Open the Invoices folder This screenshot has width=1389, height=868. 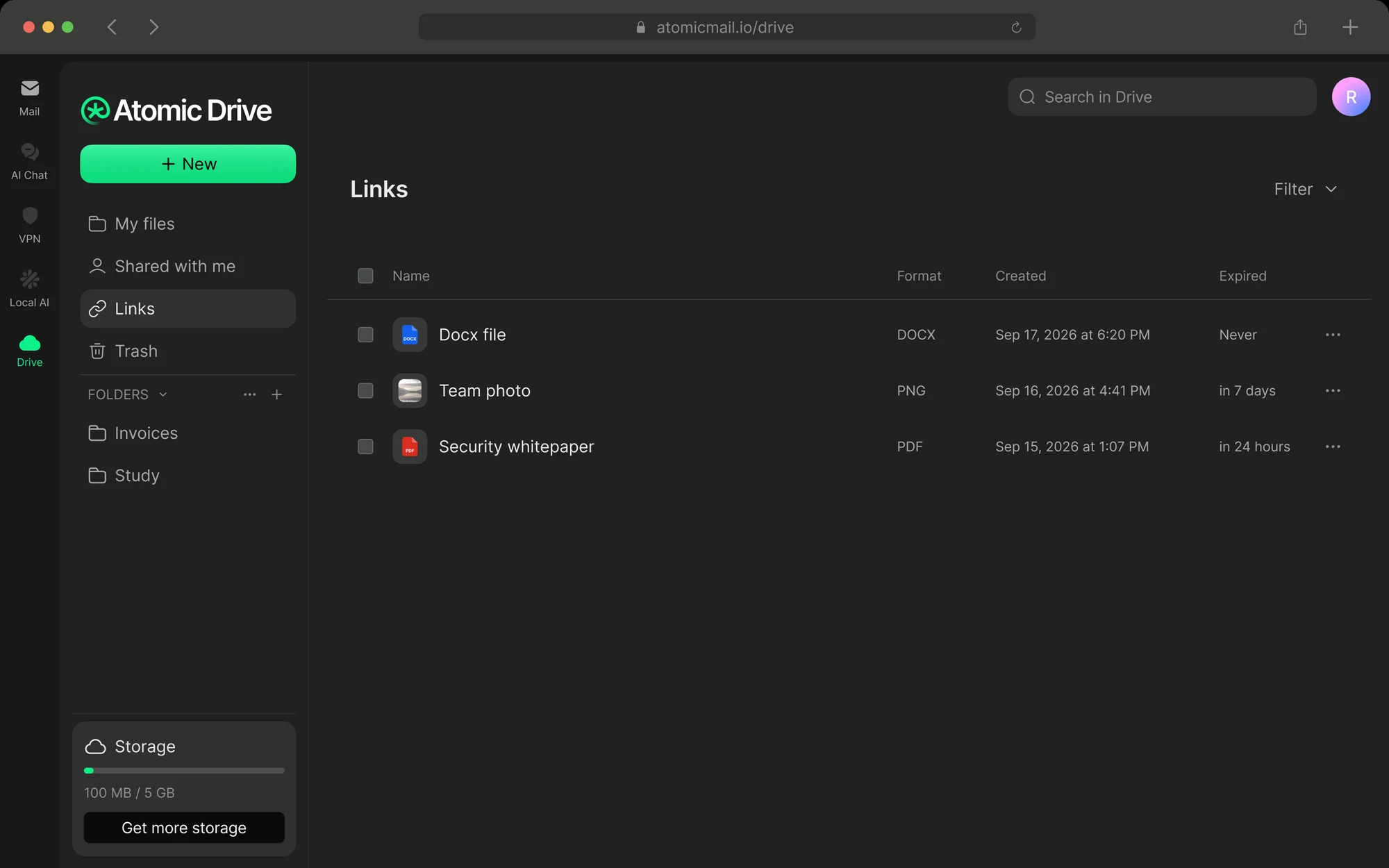coord(188,433)
